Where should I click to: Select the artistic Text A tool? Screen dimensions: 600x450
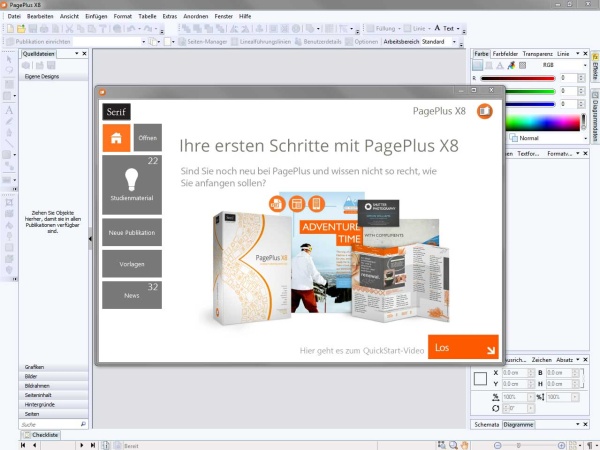point(9,111)
